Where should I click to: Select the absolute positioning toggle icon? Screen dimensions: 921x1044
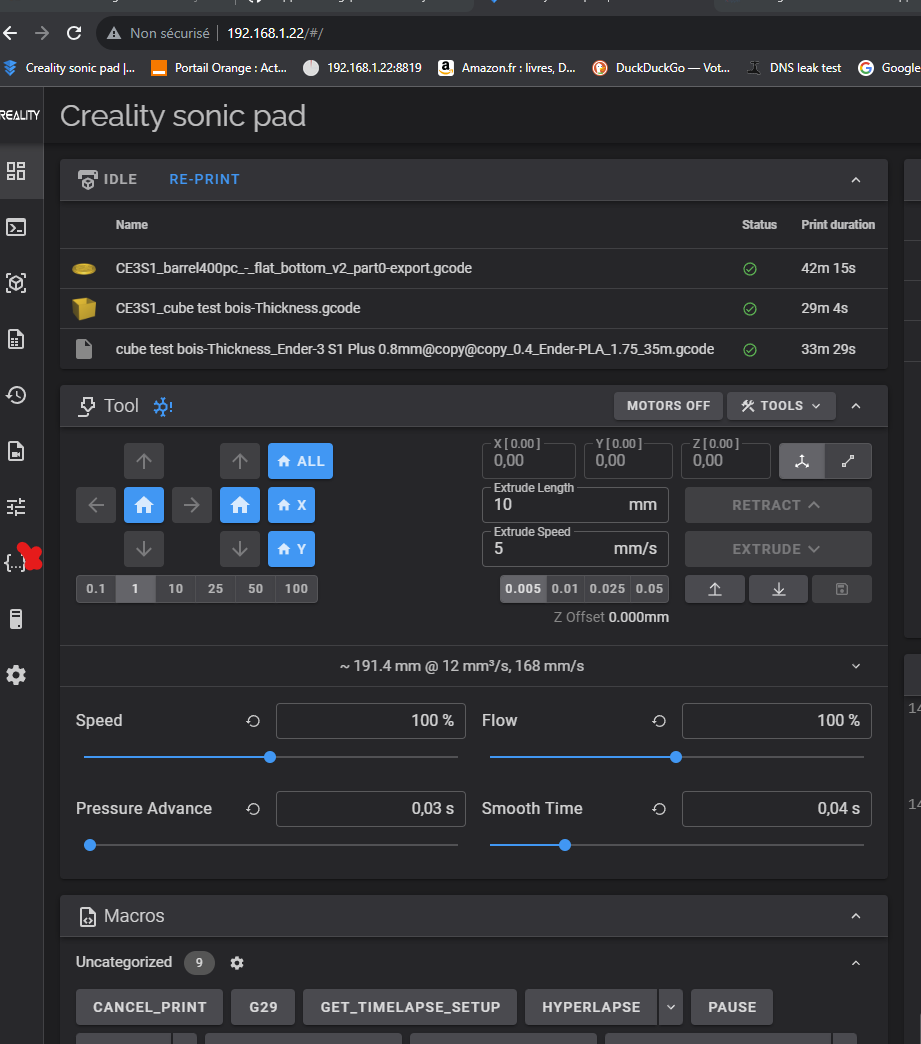(802, 461)
